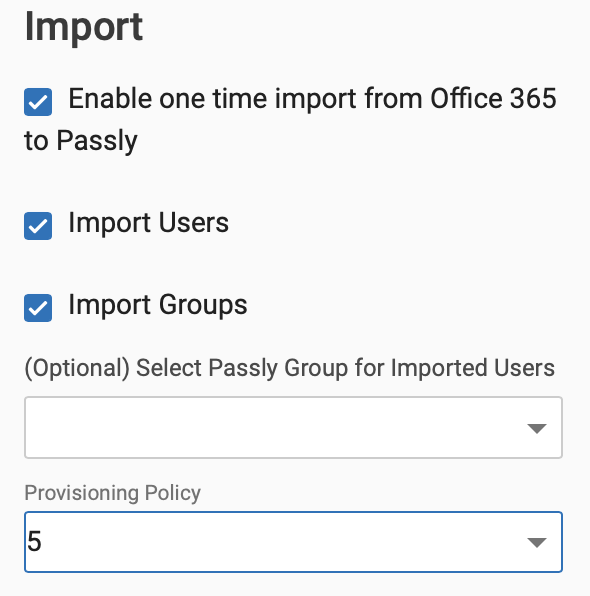
Task: Expand the Provisioning Policy dropdown arrow
Action: (537, 542)
